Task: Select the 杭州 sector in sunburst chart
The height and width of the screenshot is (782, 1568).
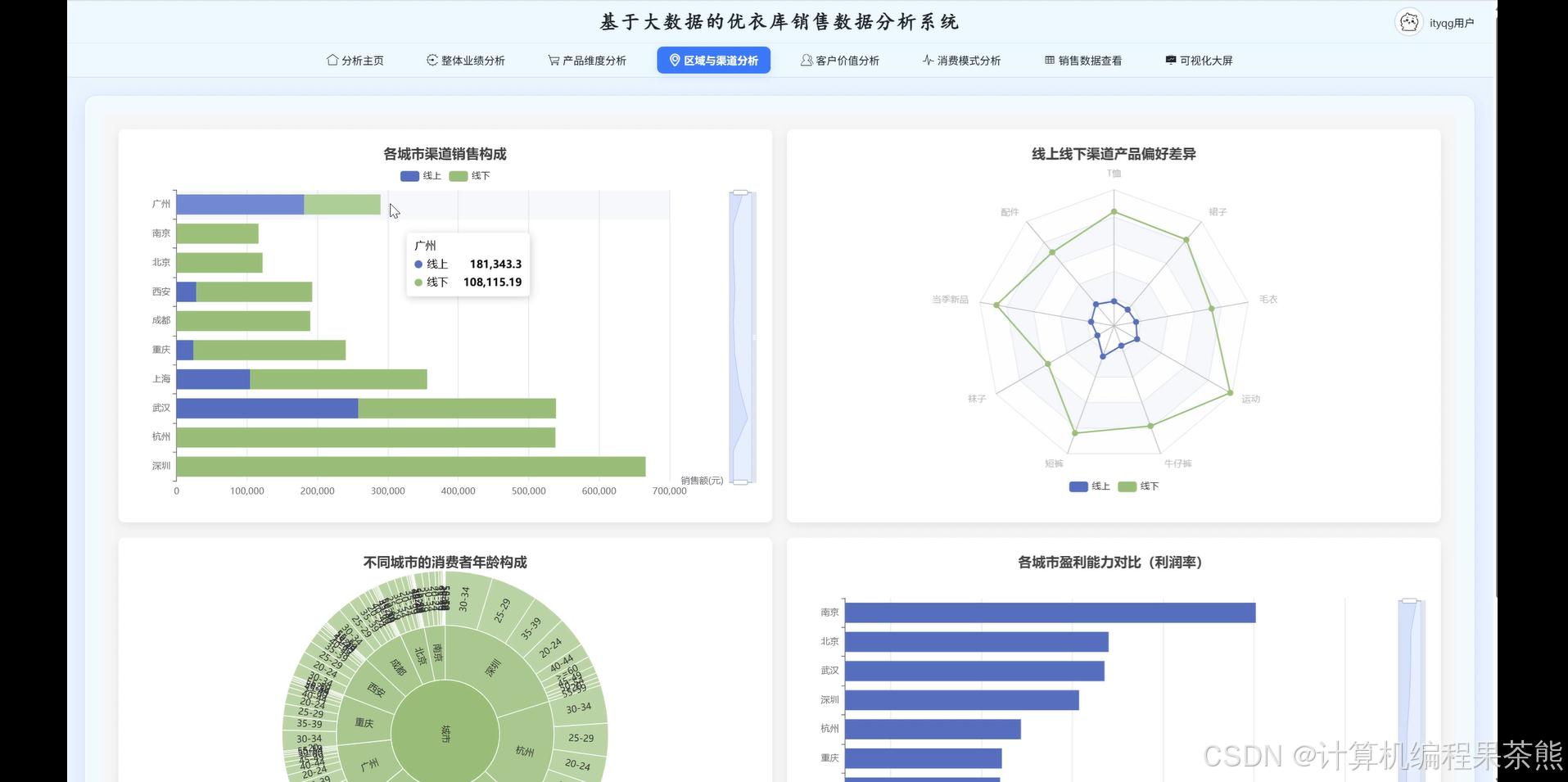Action: click(524, 750)
